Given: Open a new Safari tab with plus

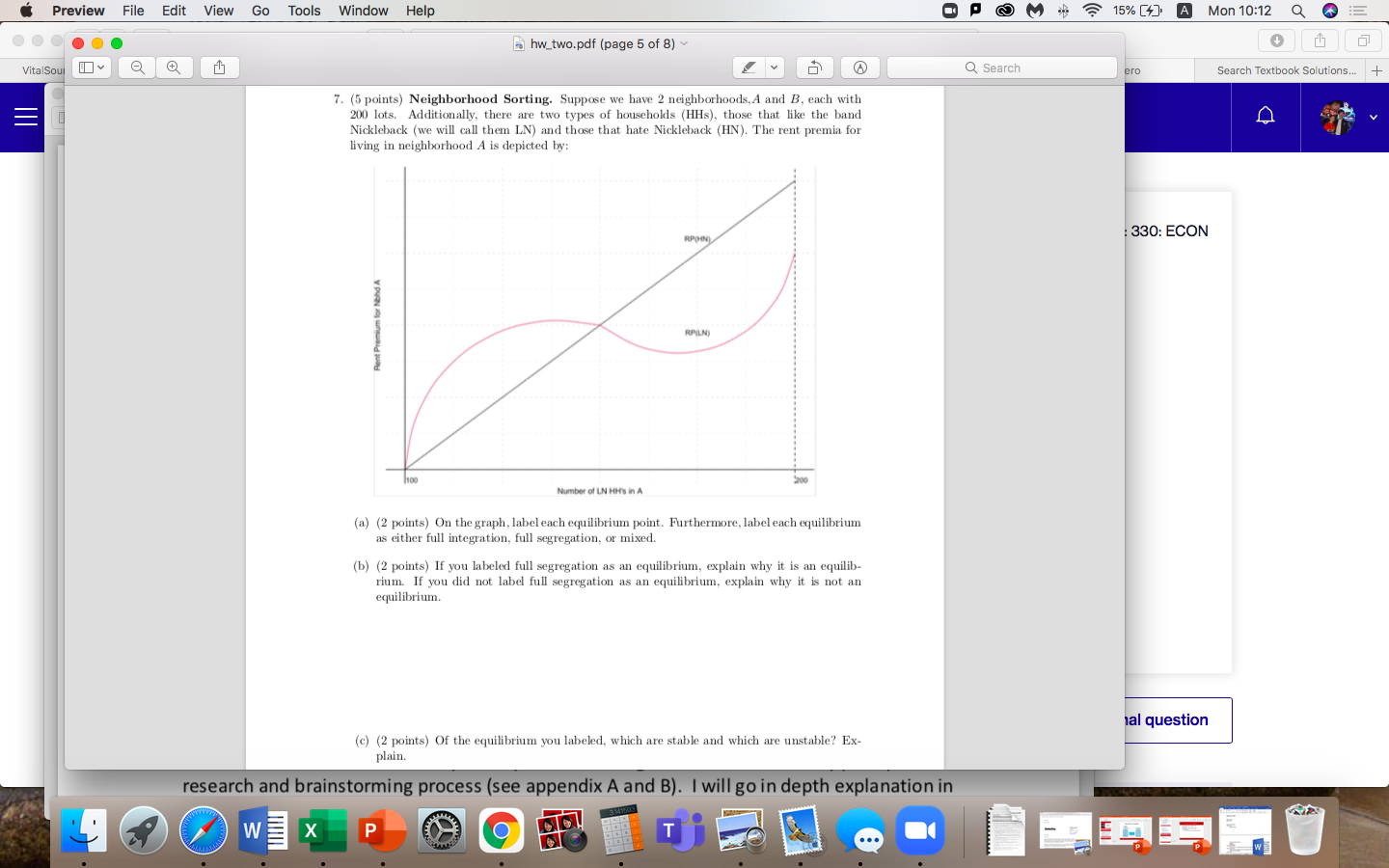Looking at the screenshot, I should 1377,70.
